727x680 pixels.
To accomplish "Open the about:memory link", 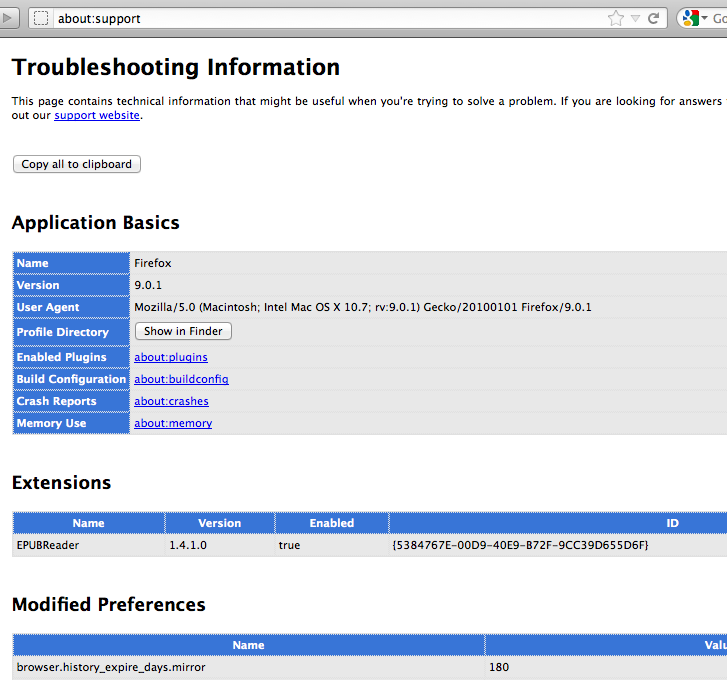I will 173,423.
